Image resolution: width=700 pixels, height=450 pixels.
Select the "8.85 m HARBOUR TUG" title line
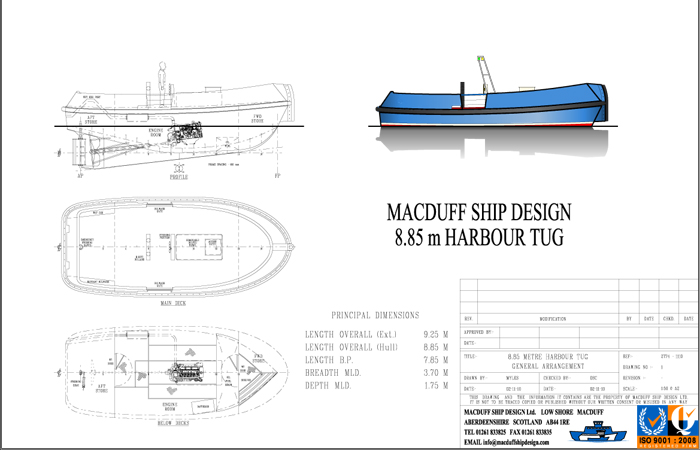pos(479,237)
